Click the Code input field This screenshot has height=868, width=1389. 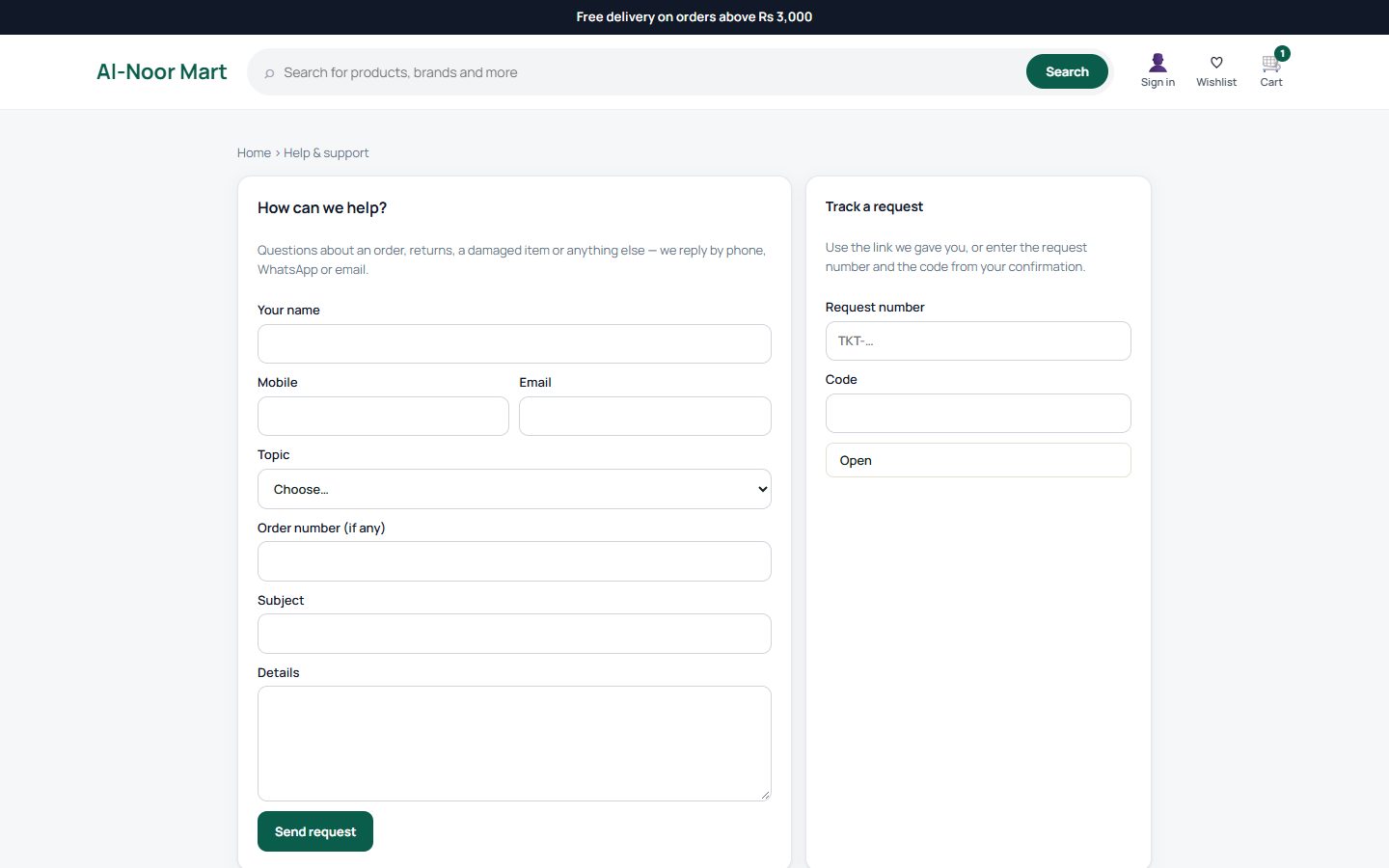(978, 413)
